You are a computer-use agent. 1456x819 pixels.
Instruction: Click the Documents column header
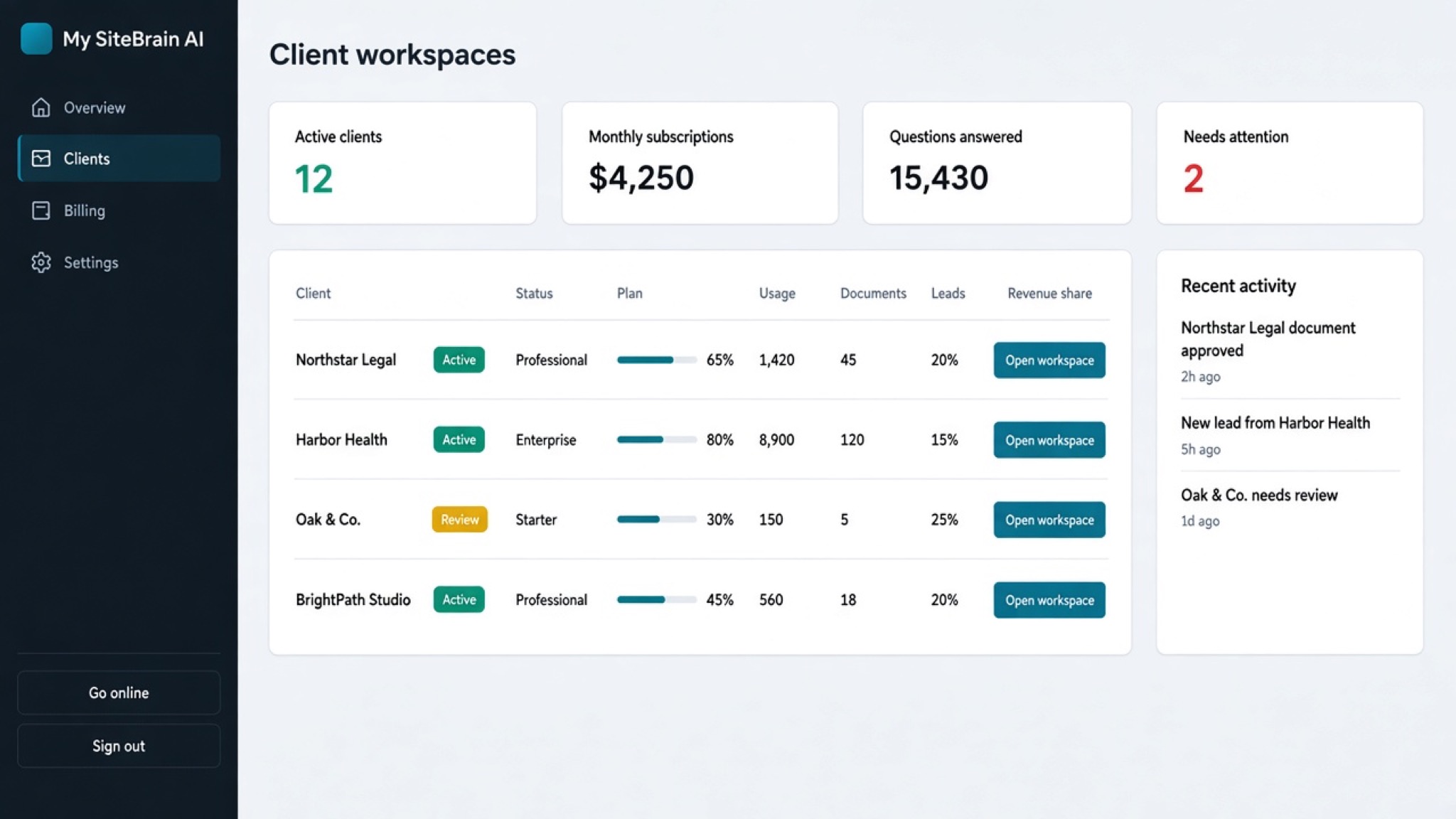[x=873, y=293]
